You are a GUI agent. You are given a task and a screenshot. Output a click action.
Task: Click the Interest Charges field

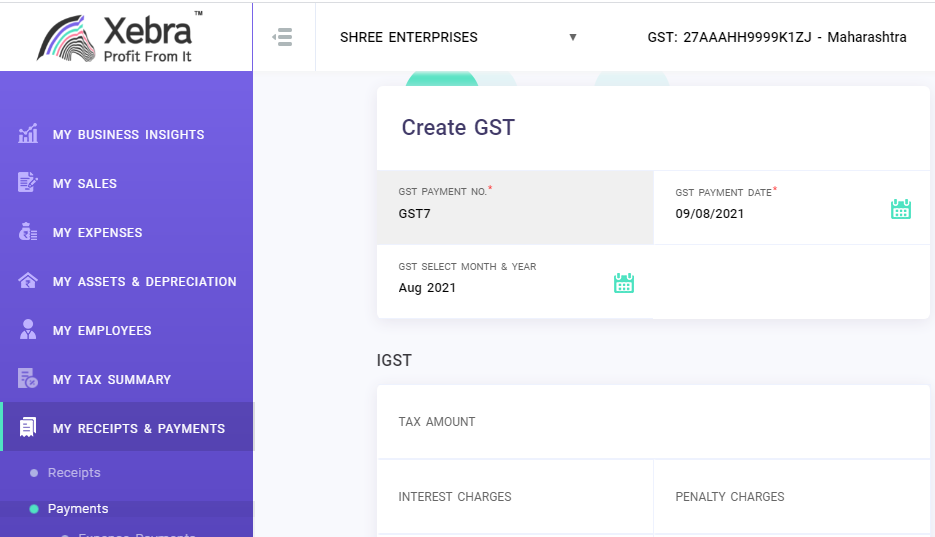tap(514, 497)
